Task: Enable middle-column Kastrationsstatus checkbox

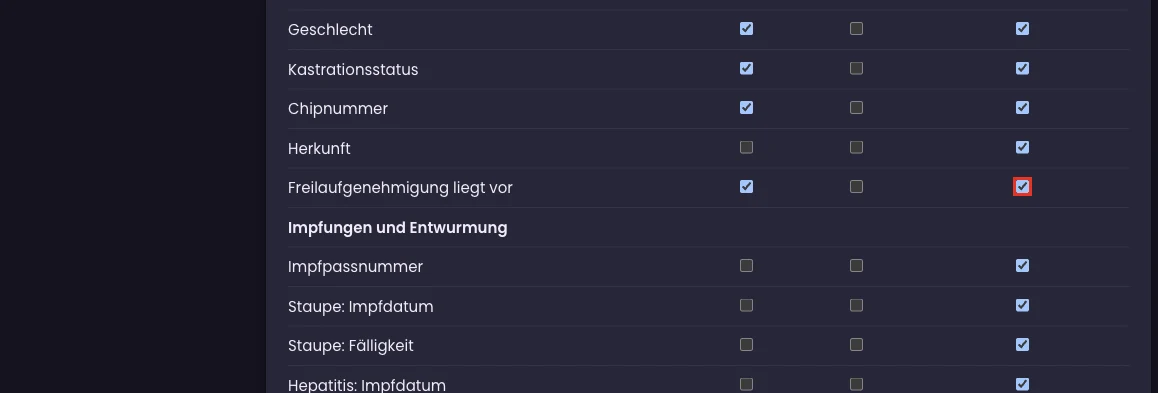Action: coord(856,69)
